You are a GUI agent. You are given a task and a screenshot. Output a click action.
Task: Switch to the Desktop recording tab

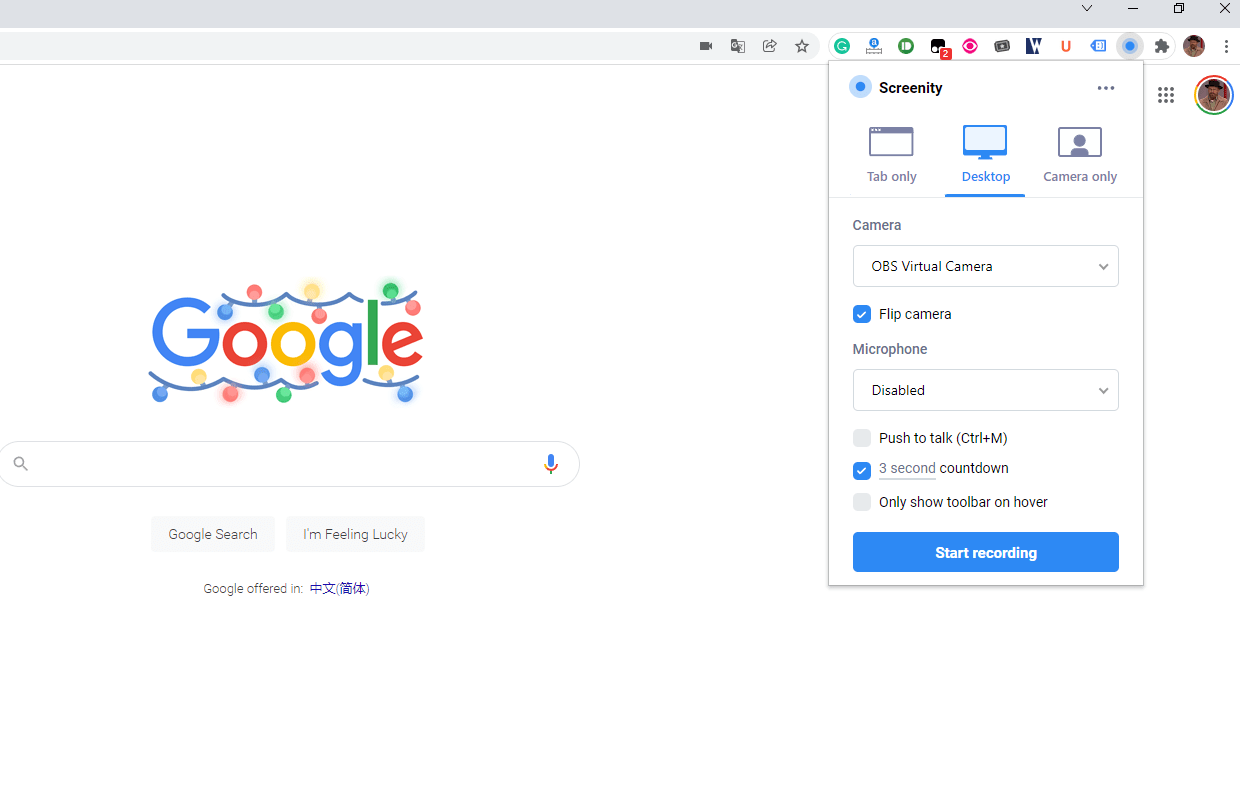(985, 142)
